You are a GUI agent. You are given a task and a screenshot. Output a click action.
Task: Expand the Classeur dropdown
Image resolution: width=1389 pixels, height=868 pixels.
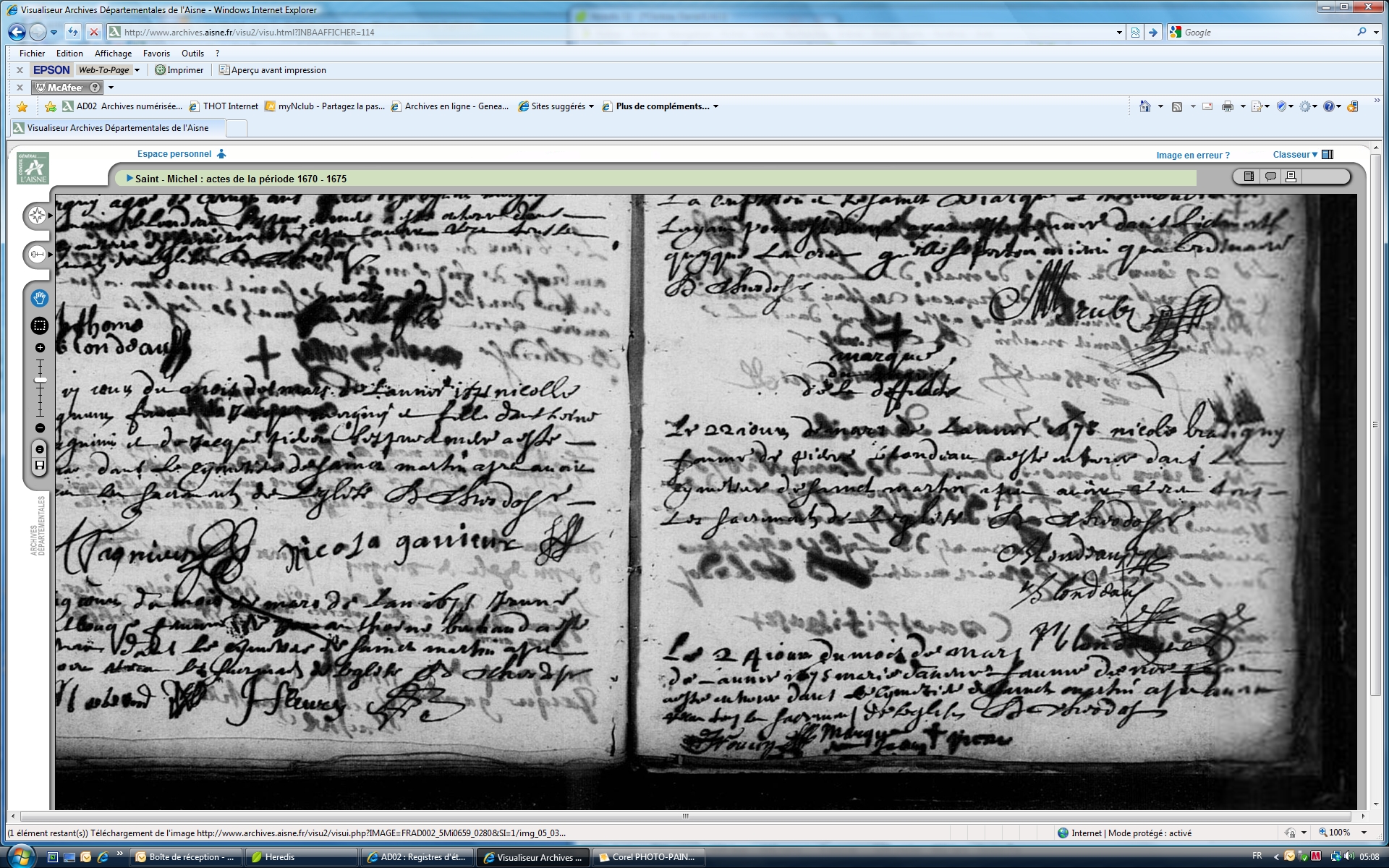1295,155
